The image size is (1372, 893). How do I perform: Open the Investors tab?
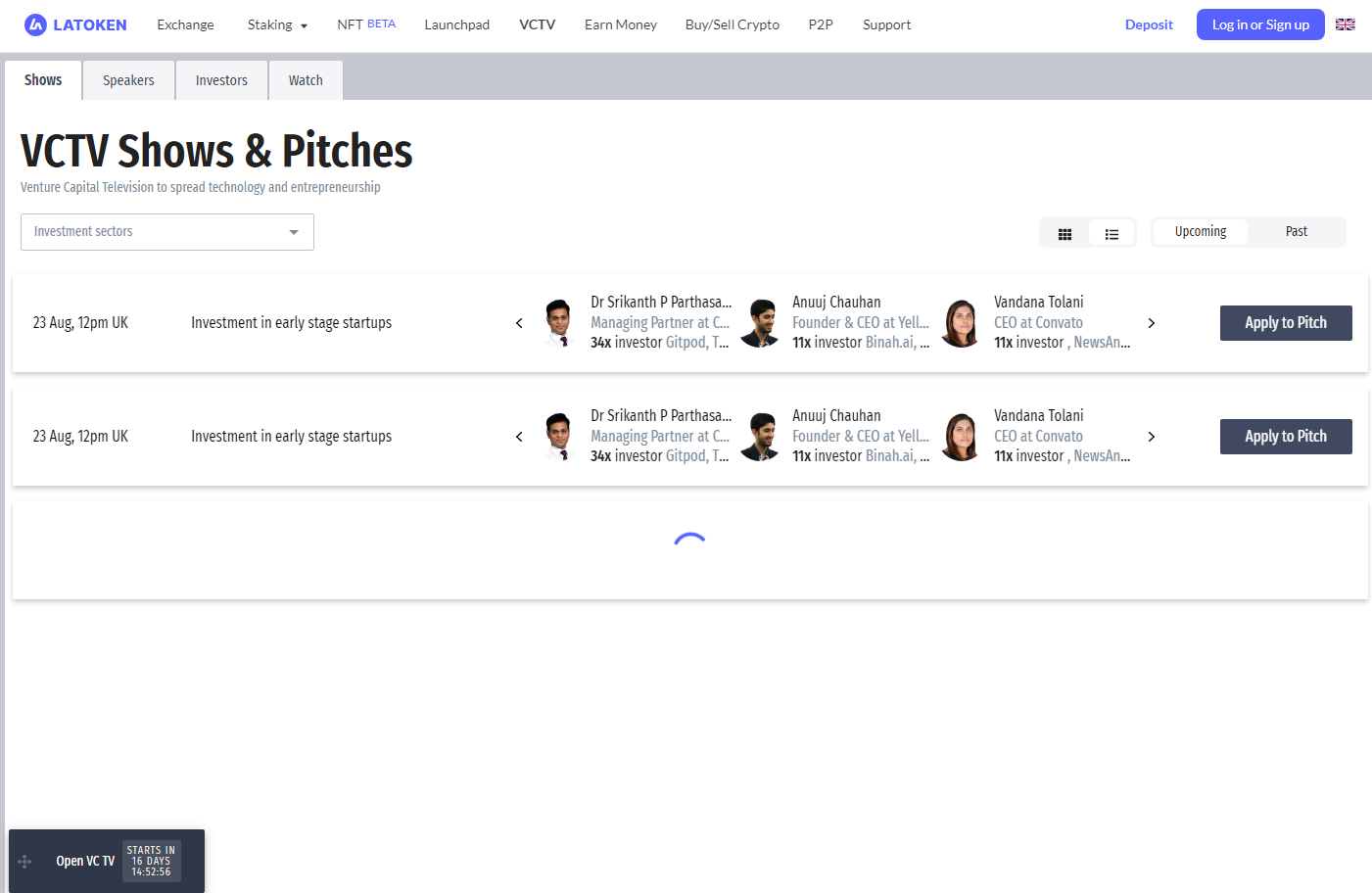(x=221, y=80)
